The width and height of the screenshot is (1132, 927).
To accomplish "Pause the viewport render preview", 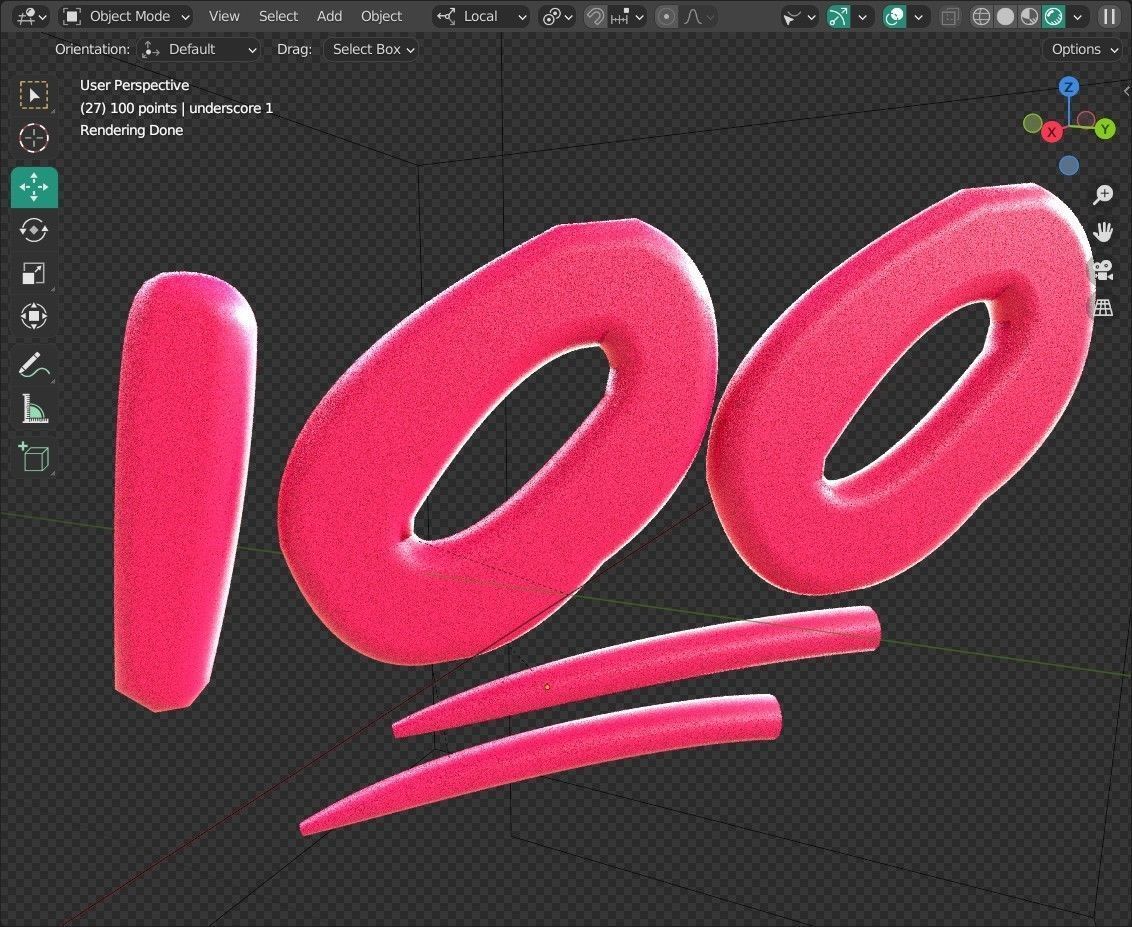I will pyautogui.click(x=1110, y=16).
